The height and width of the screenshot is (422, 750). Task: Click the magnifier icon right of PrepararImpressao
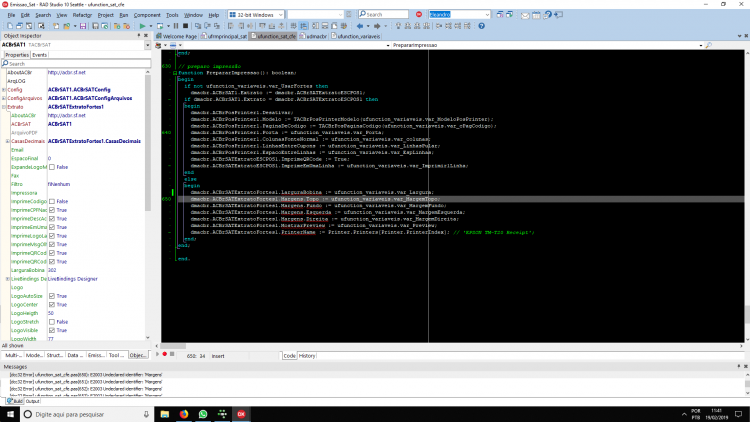(x=709, y=45)
